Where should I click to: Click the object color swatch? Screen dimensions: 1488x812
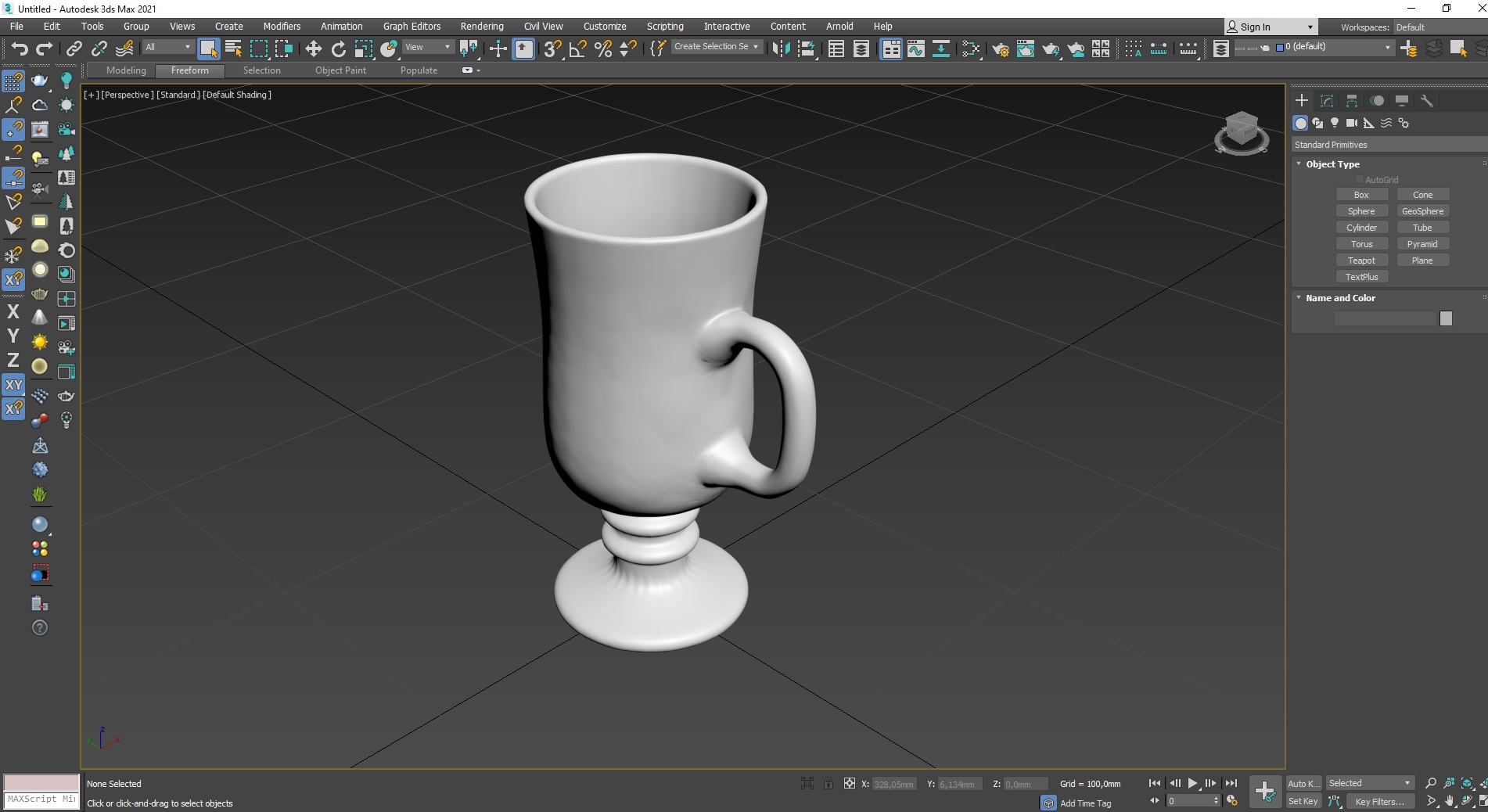tap(1446, 318)
